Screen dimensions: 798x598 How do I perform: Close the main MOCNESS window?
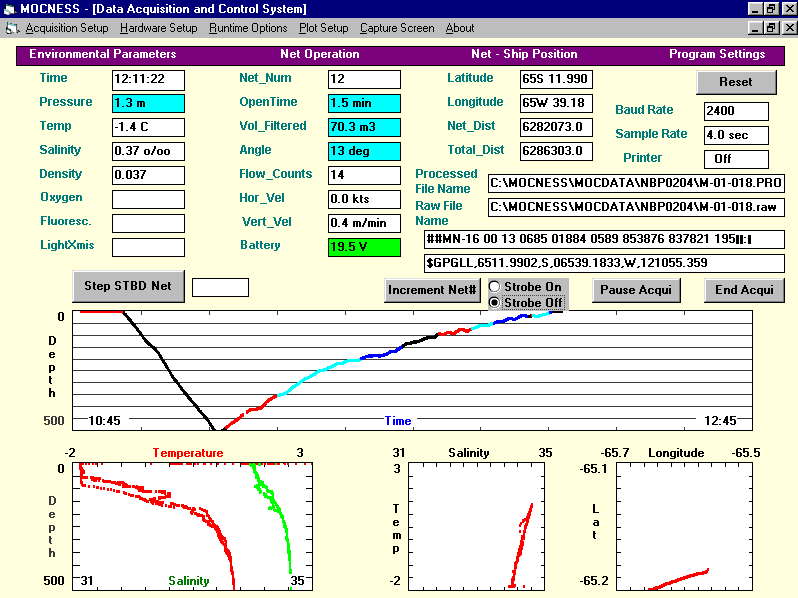[789, 9]
